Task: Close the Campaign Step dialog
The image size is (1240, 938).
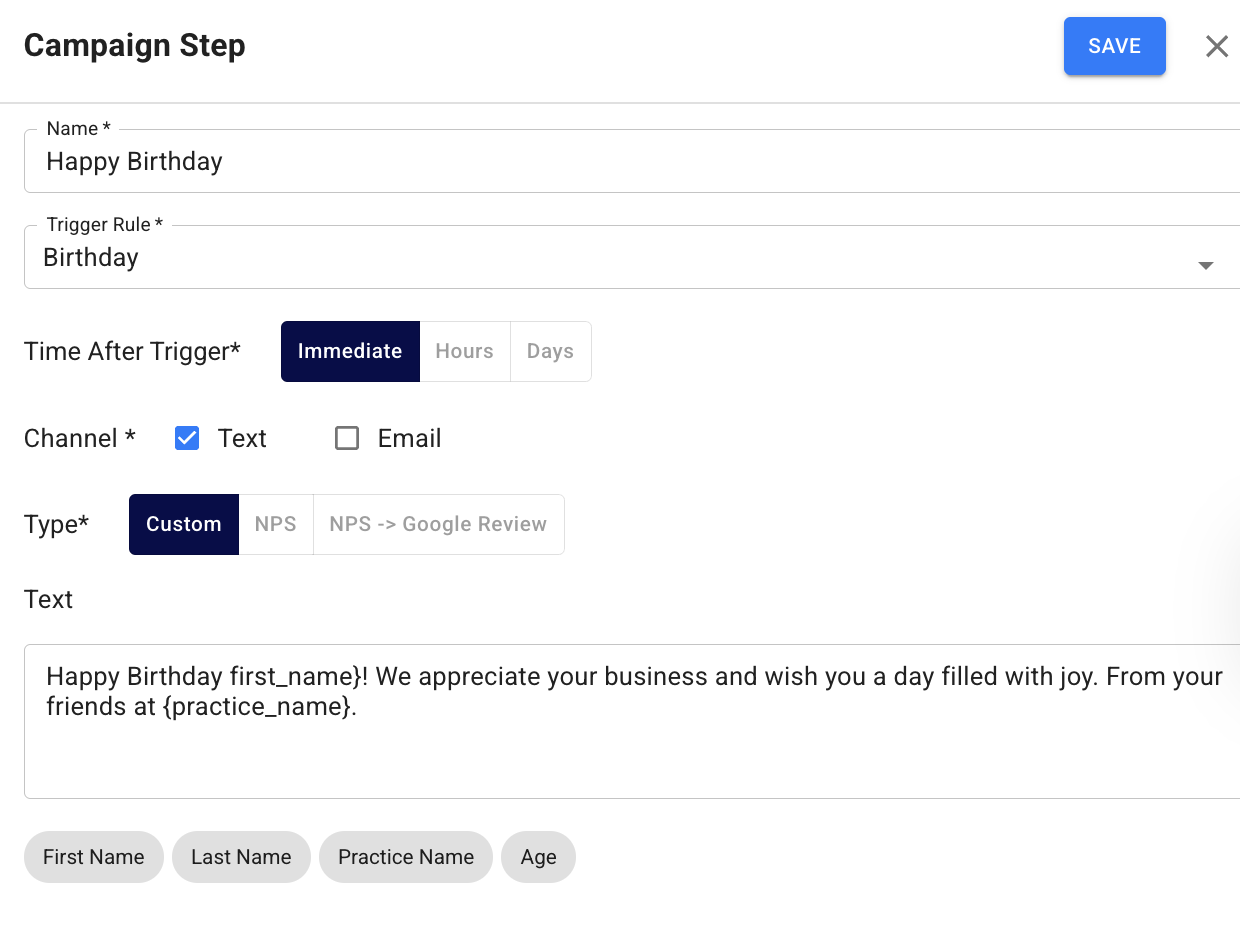Action: coord(1216,46)
